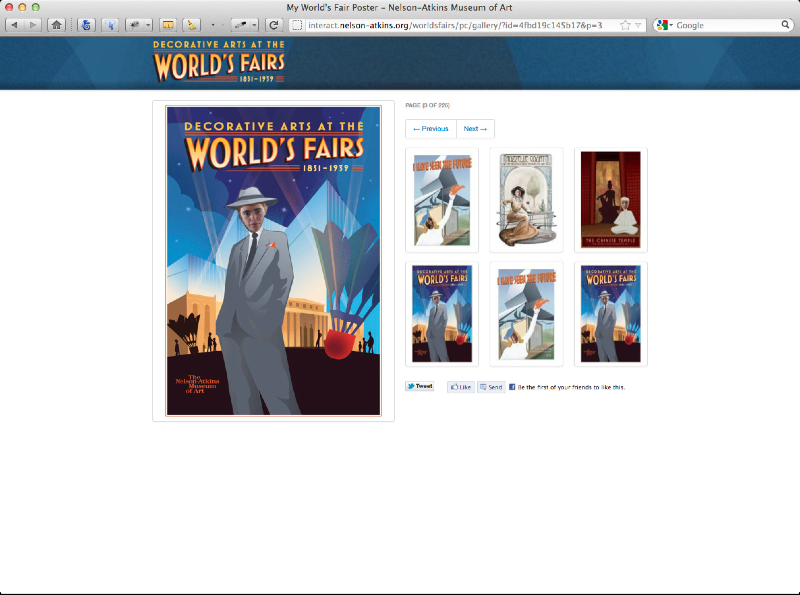
Task: Click the blue swirl toolbar icon
Action: pos(86,25)
